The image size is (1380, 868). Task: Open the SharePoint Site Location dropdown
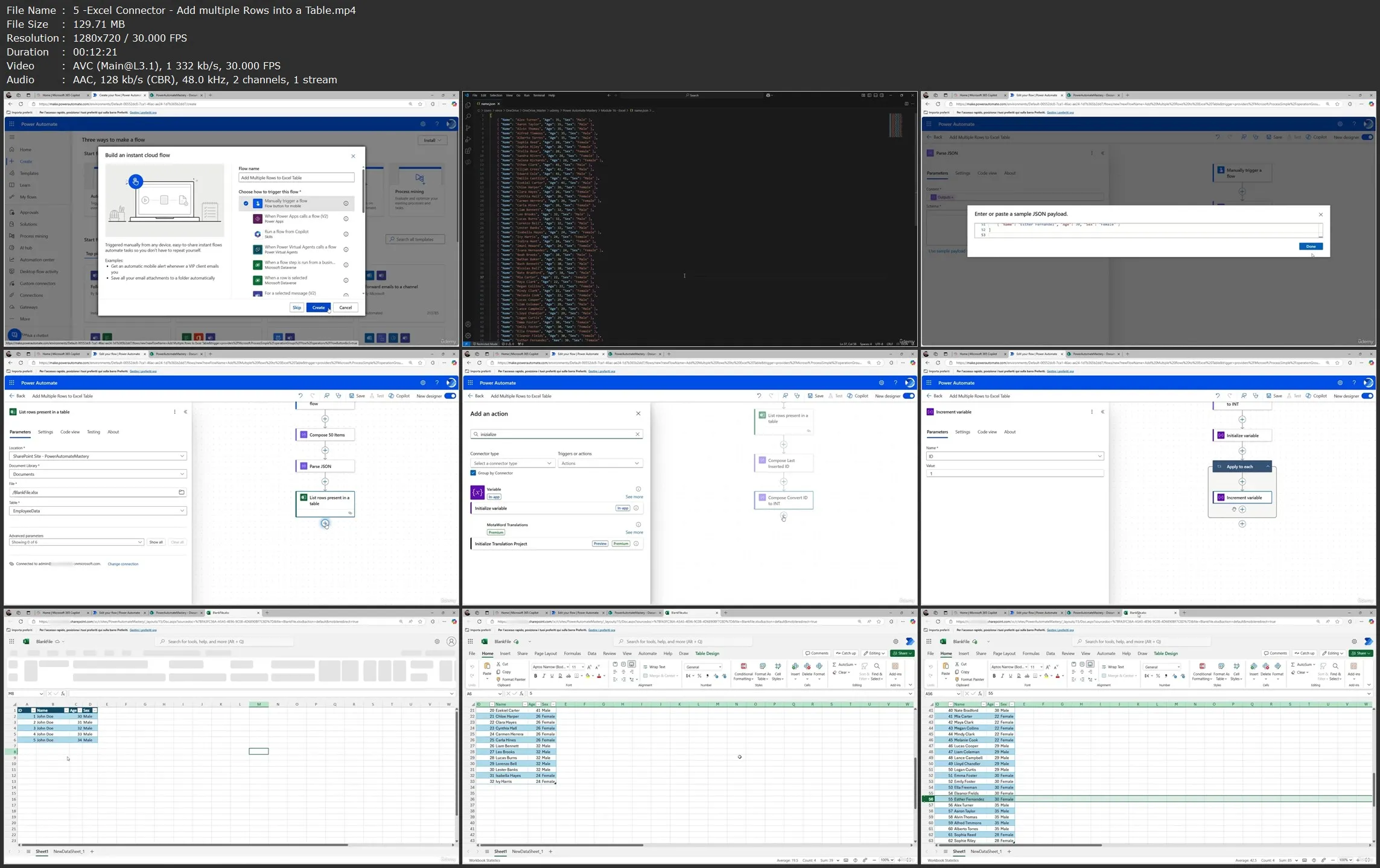(98, 456)
